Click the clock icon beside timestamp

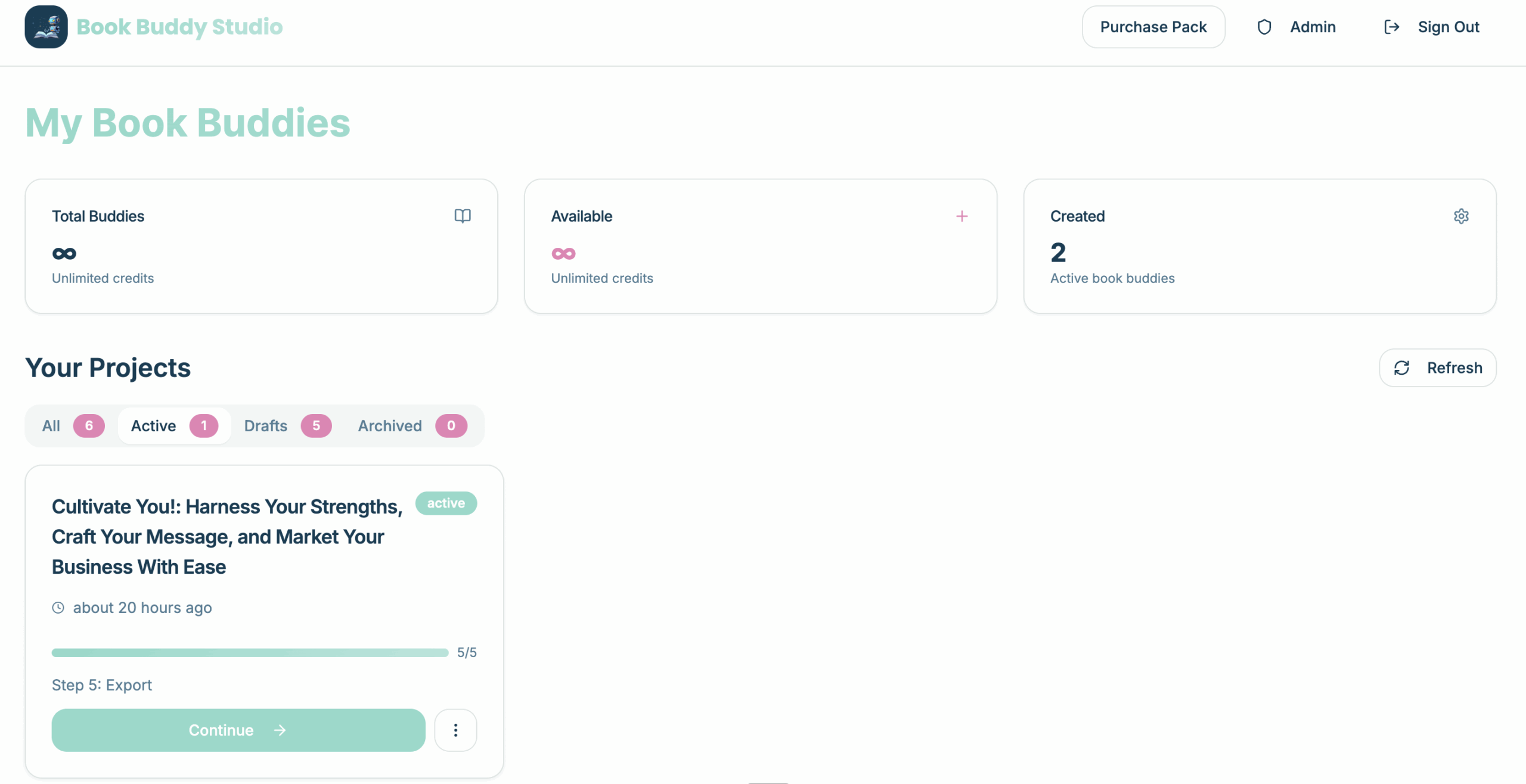click(58, 608)
